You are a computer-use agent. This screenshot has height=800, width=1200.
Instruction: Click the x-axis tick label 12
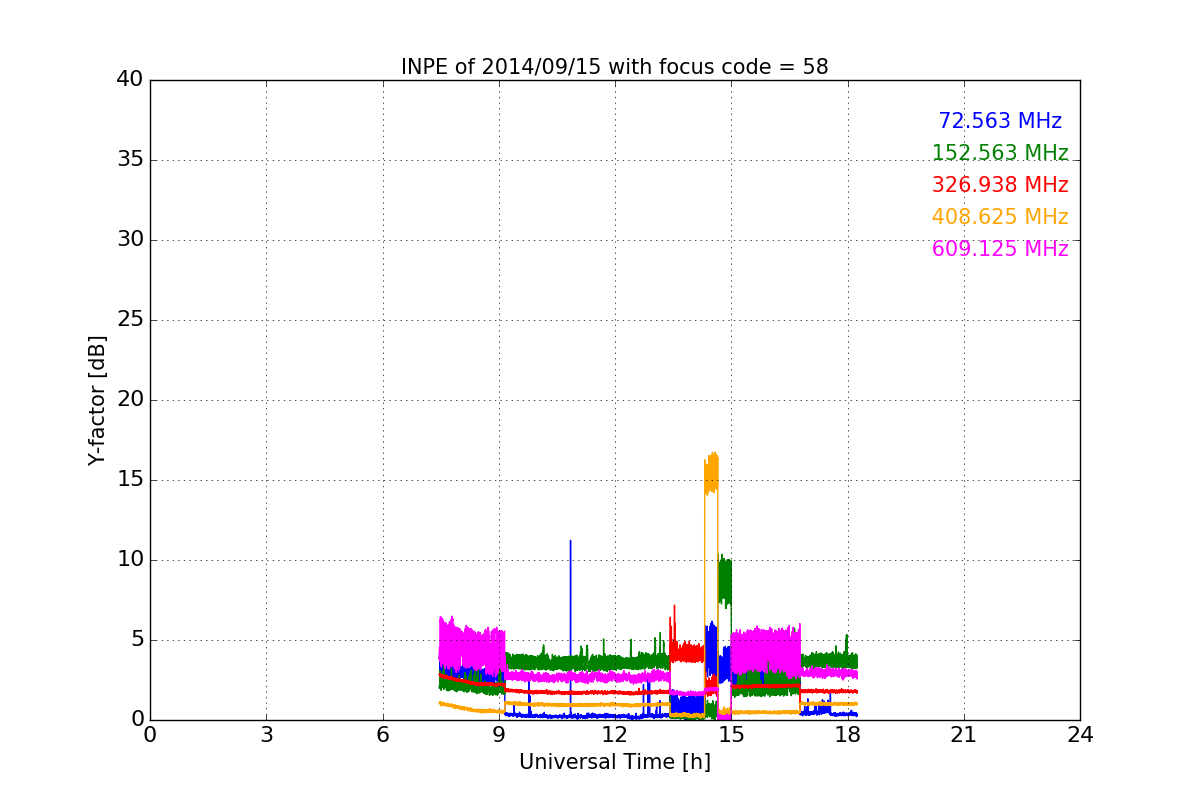click(615, 735)
